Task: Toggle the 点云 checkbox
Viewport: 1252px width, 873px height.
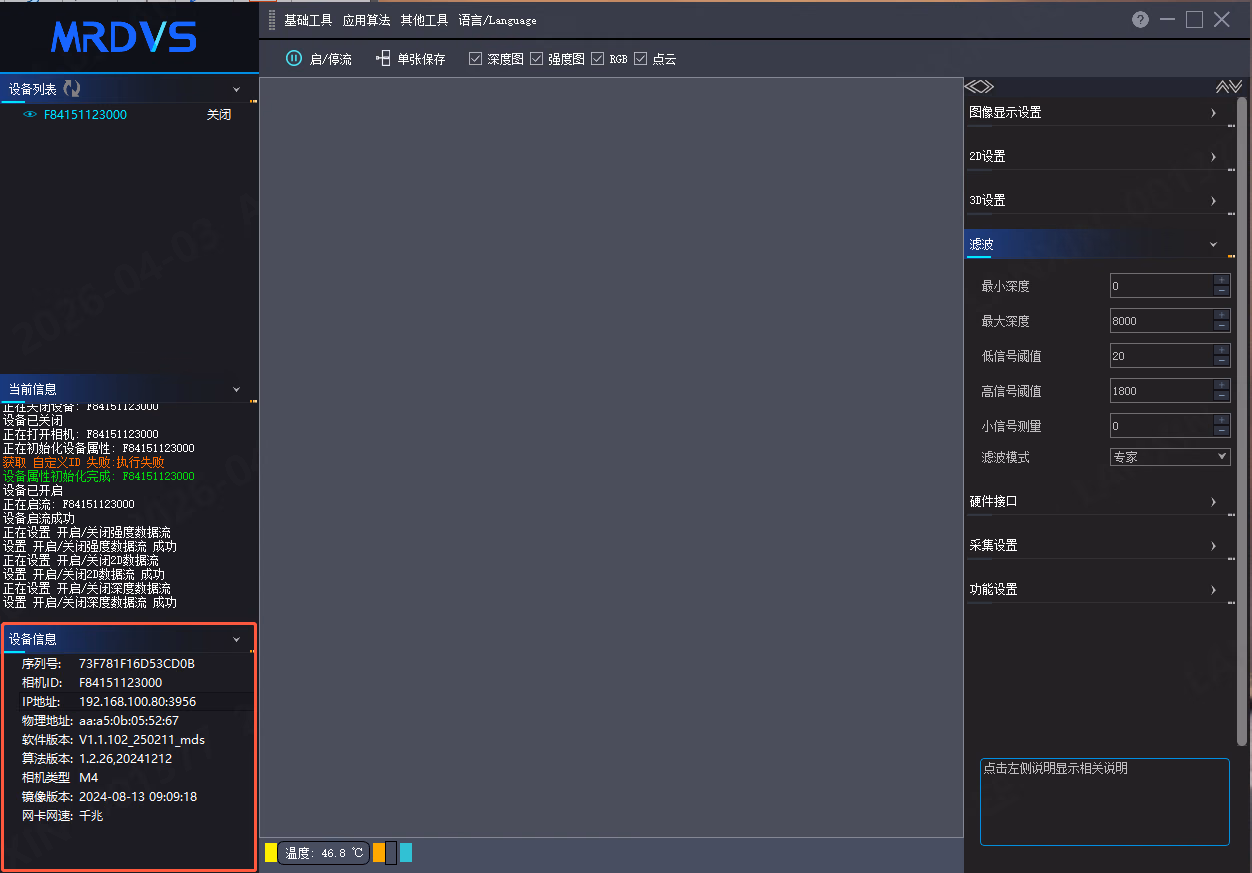Action: click(641, 59)
